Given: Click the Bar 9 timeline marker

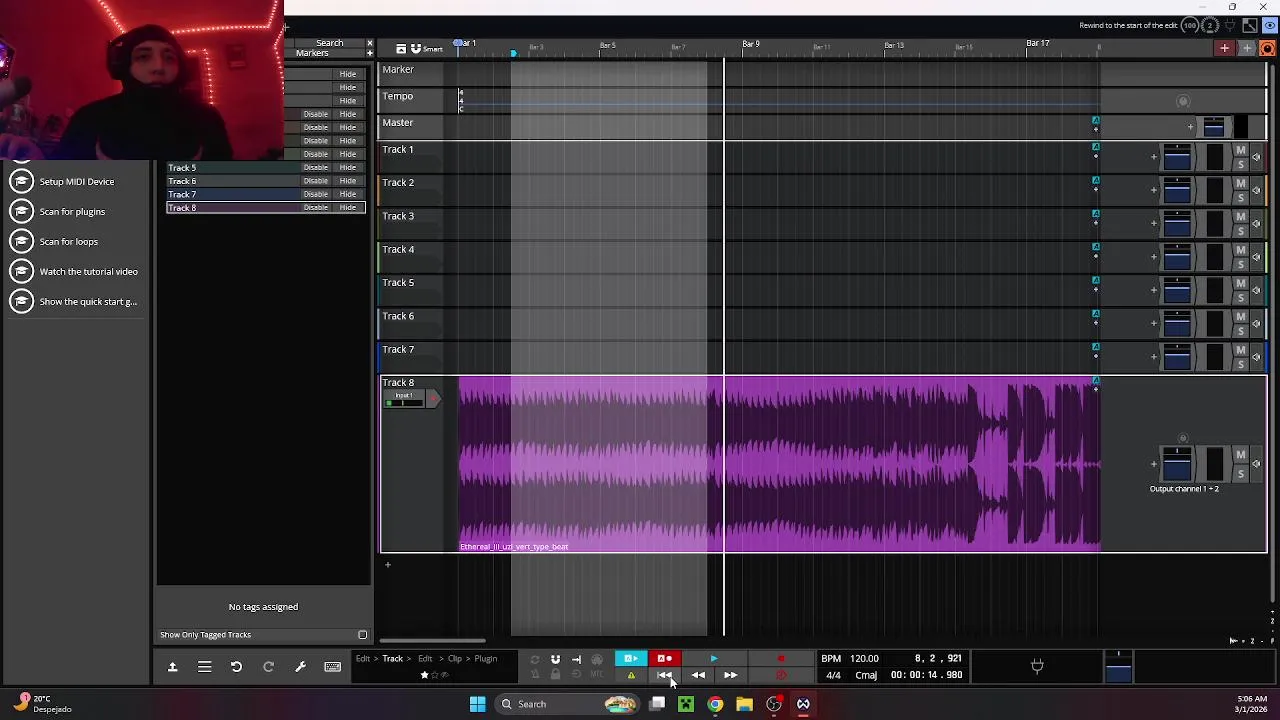Looking at the screenshot, I should tap(751, 44).
